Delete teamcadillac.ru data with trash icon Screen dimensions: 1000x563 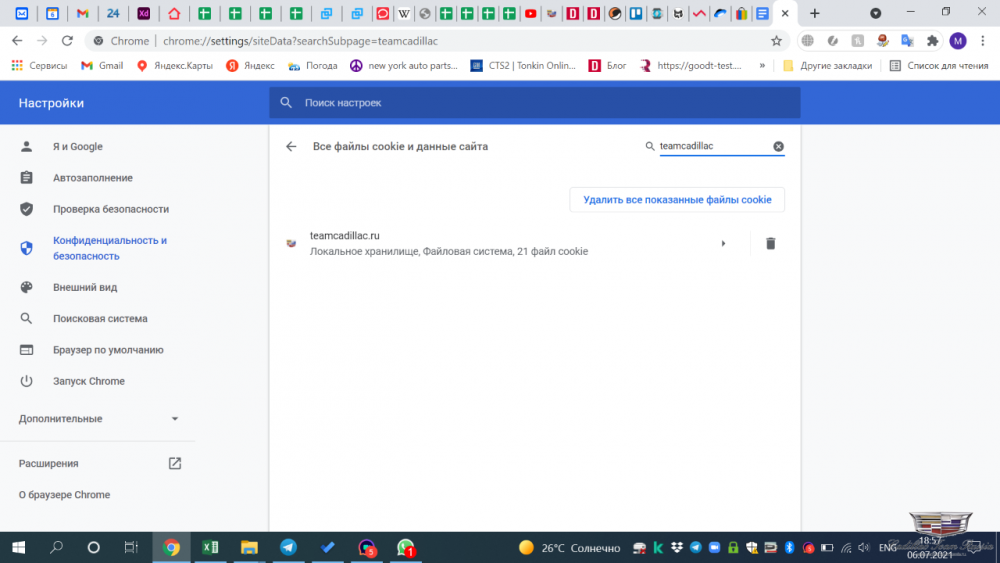point(770,244)
